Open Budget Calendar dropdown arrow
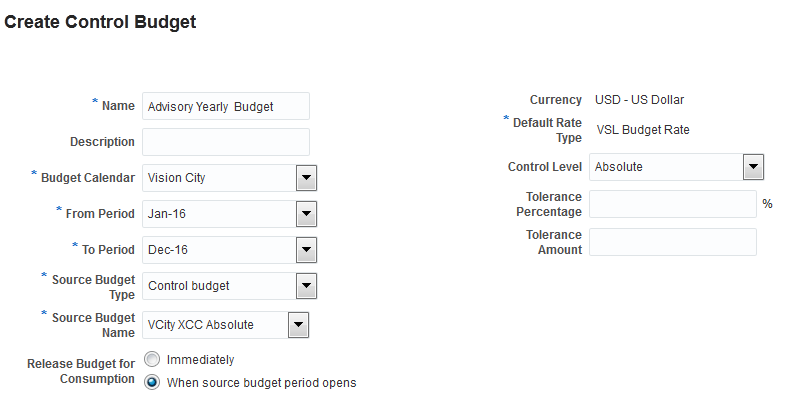 click(306, 178)
